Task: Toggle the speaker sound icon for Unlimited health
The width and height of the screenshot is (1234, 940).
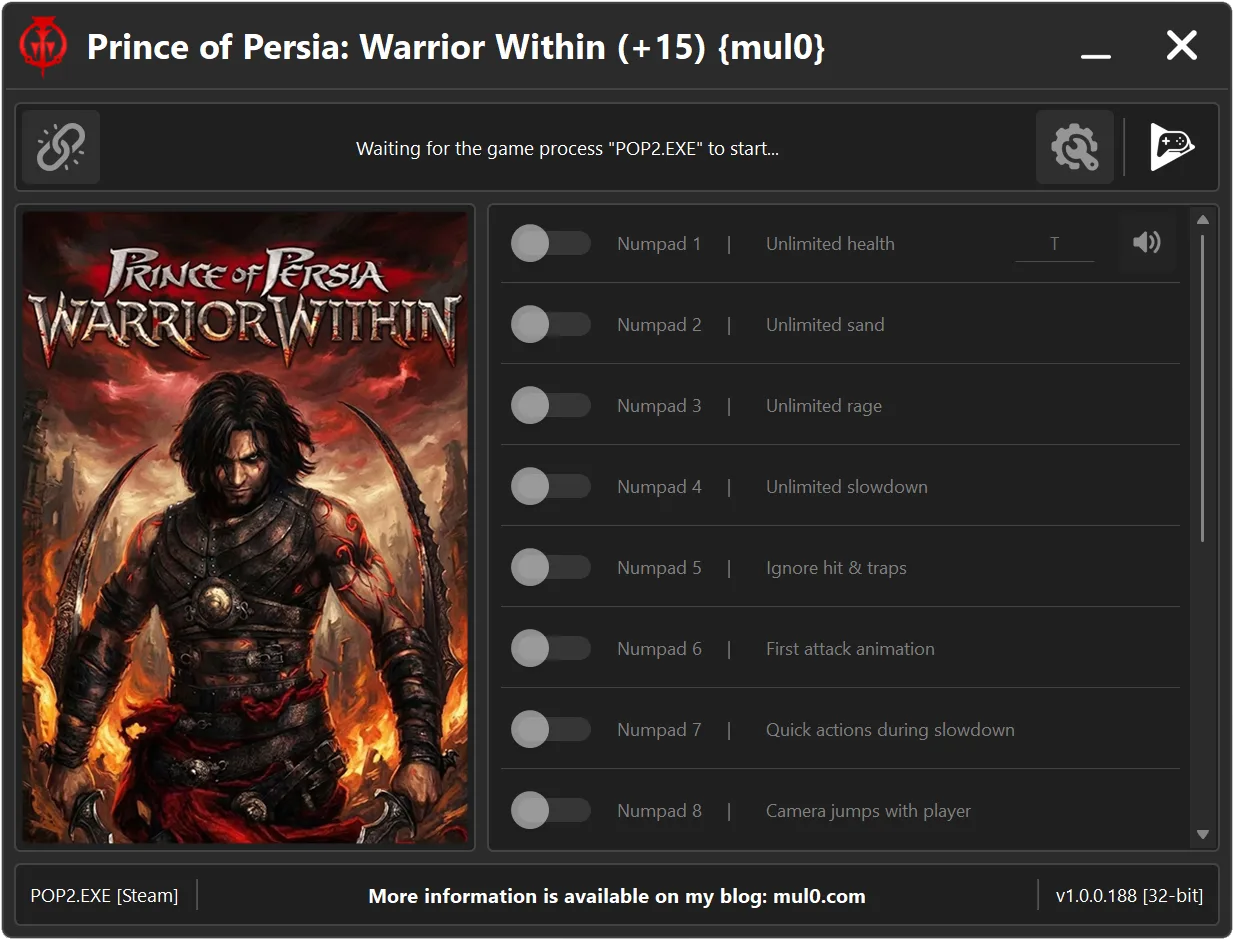Action: pyautogui.click(x=1147, y=243)
